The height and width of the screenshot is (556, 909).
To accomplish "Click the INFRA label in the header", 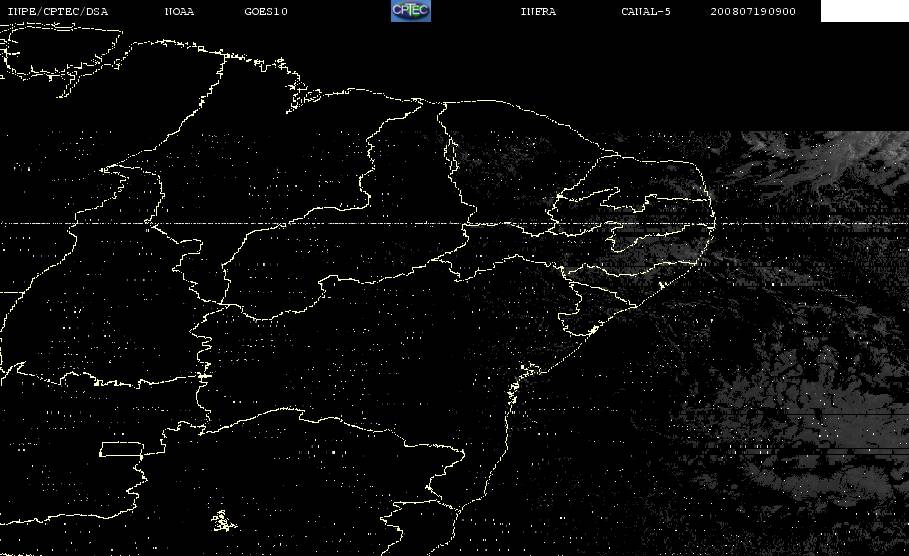I will (539, 12).
